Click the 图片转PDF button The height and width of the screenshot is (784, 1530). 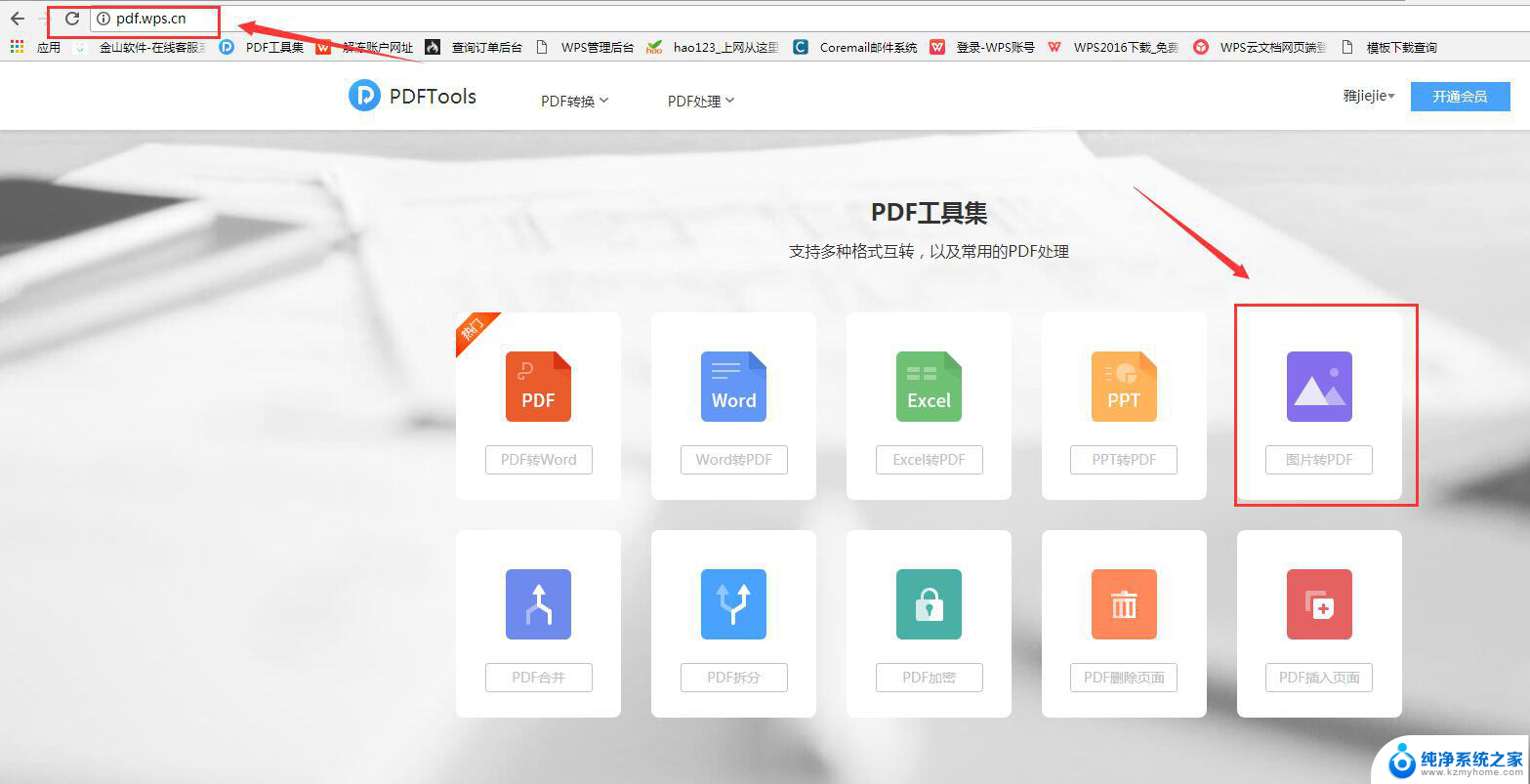point(1319,460)
